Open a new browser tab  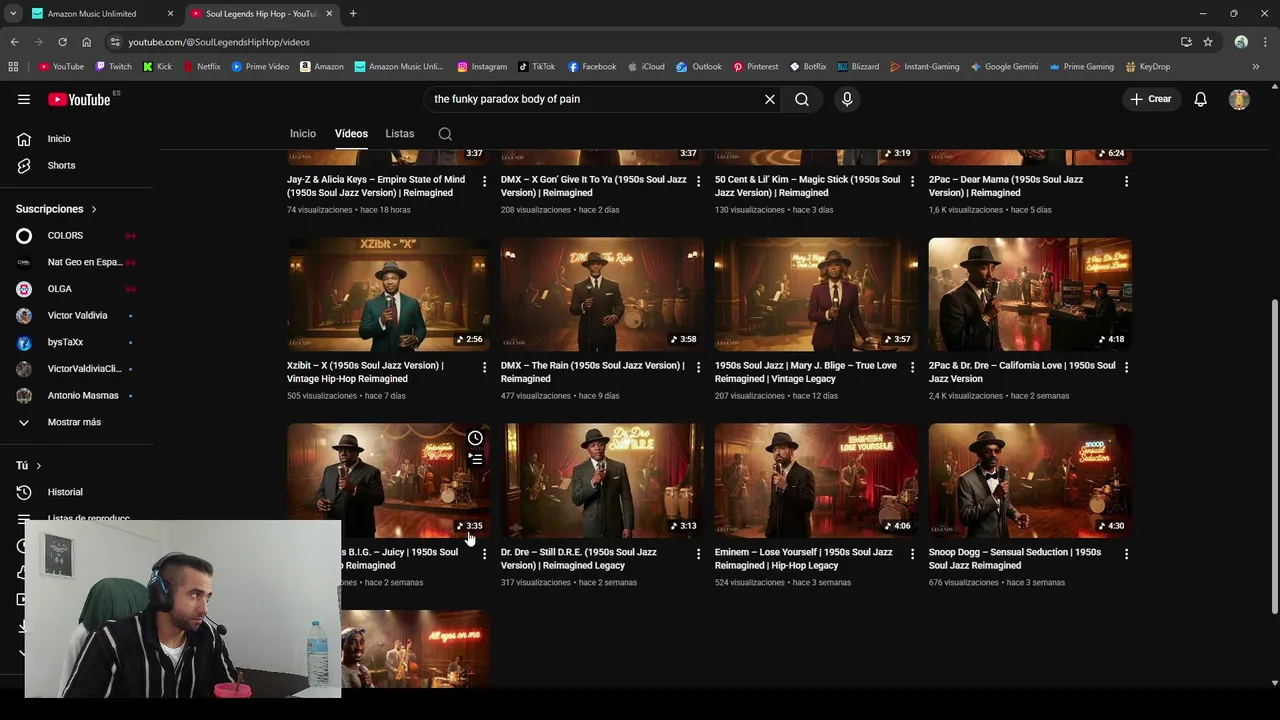(x=353, y=14)
